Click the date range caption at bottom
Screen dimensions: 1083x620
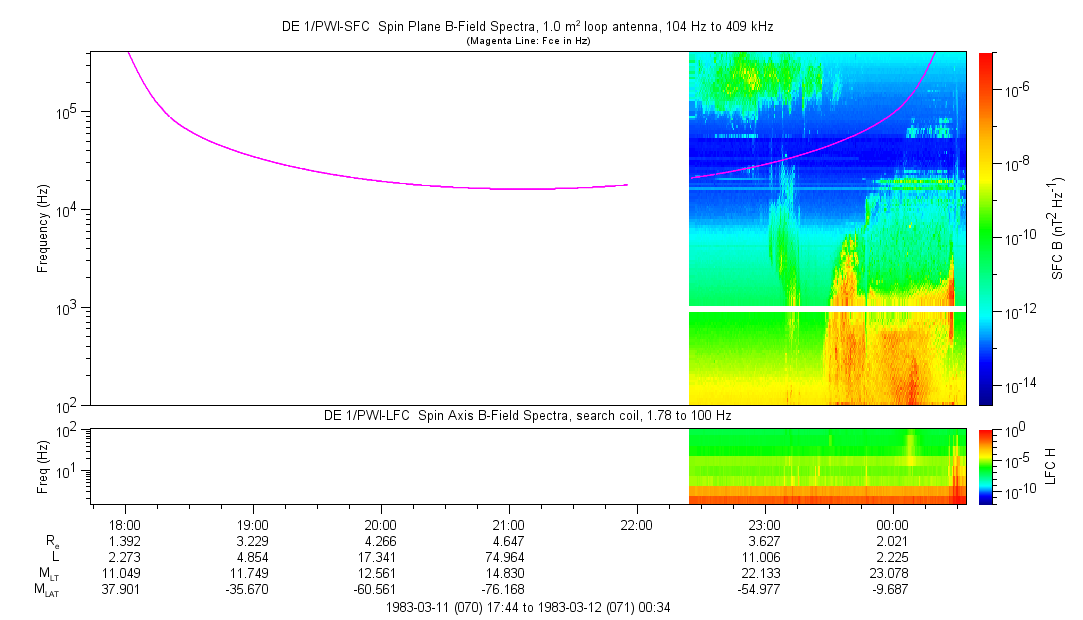527,607
